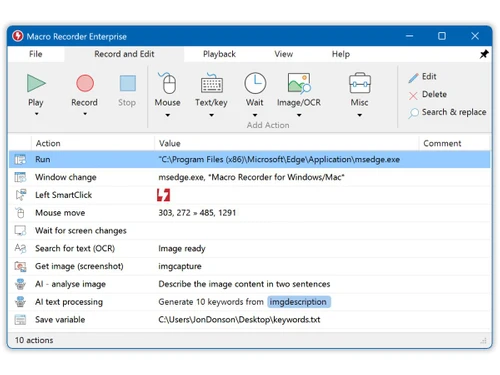
Task: Add a Mouse action via its icon
Action: coord(167,83)
